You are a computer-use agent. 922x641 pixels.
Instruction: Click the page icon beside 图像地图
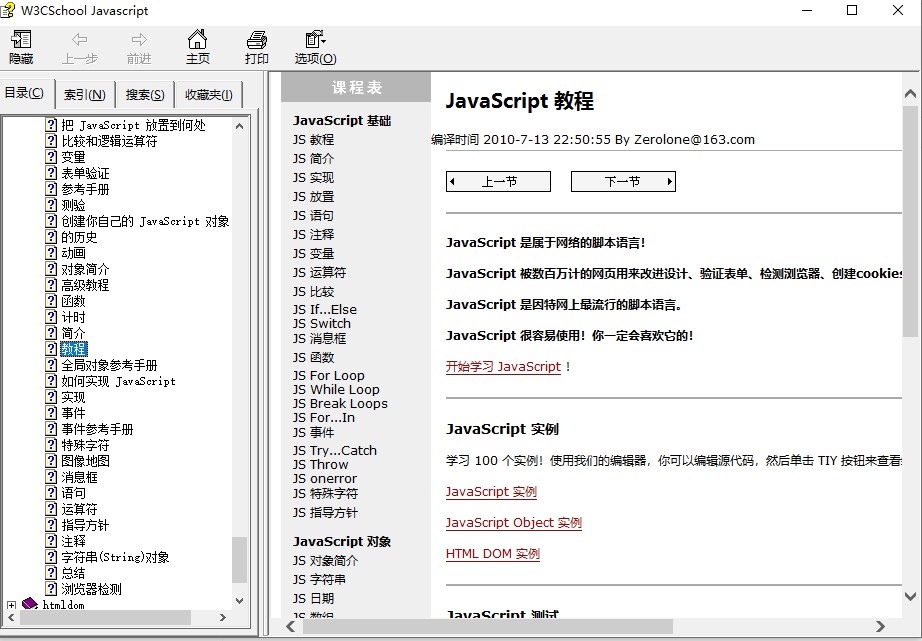pyautogui.click(x=52, y=461)
